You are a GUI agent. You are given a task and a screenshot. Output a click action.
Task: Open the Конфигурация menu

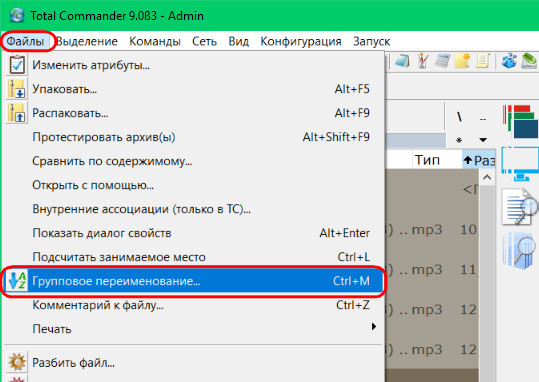point(301,41)
